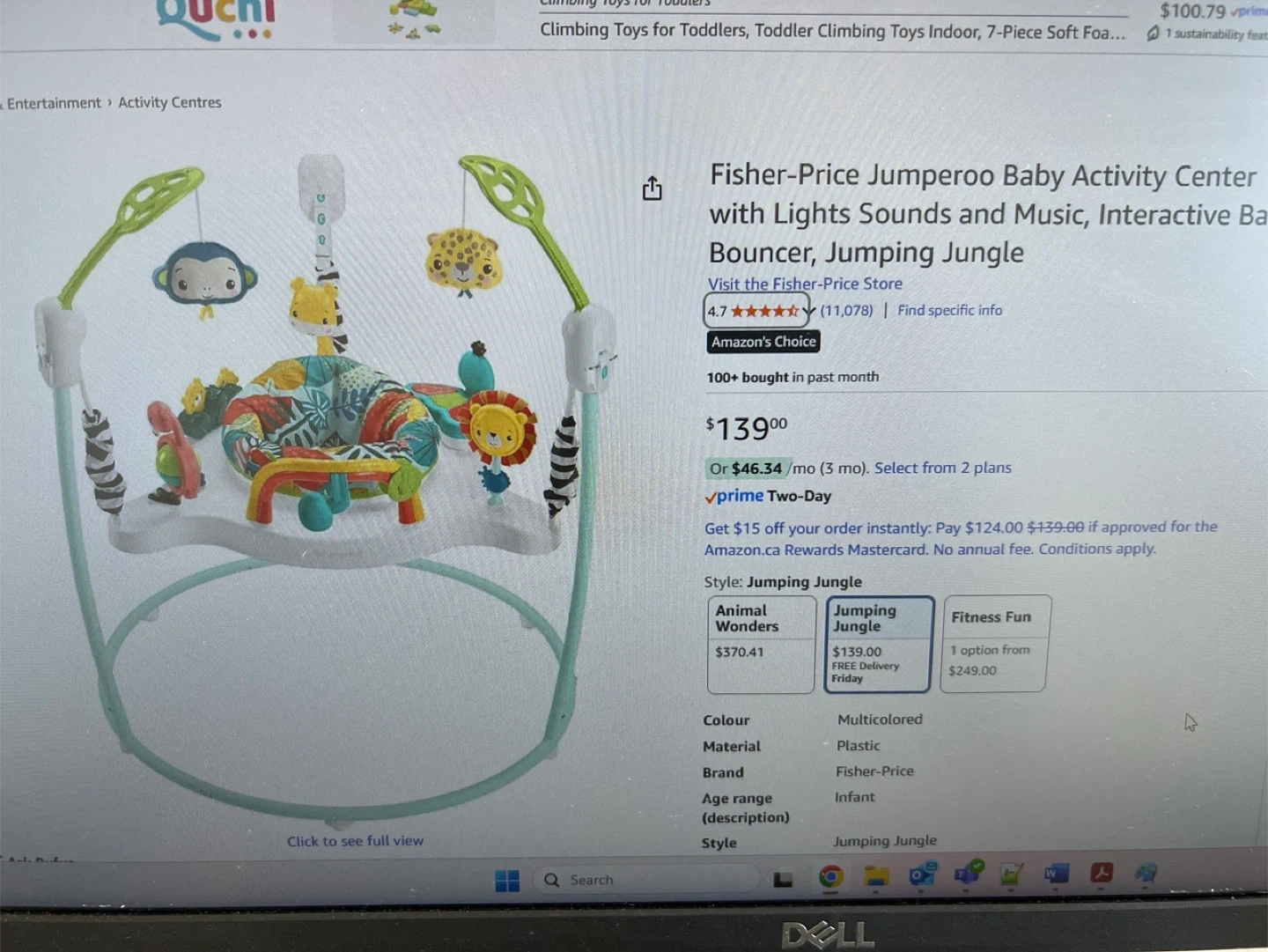Viewport: 1268px width, 952px height.
Task: Click the Windows taskbar Search field
Action: [647, 879]
